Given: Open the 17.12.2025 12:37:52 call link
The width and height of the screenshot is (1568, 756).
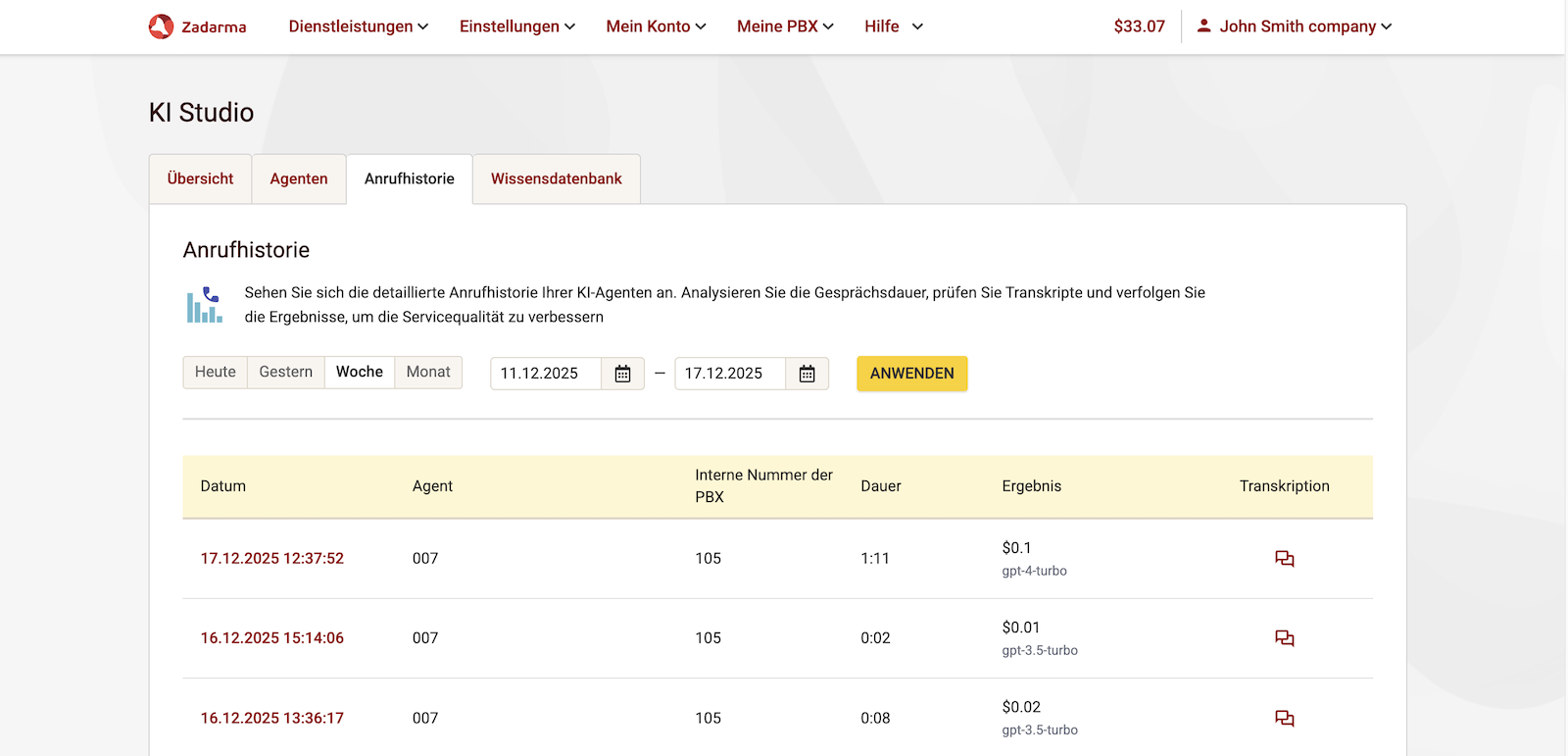Looking at the screenshot, I should (272, 559).
